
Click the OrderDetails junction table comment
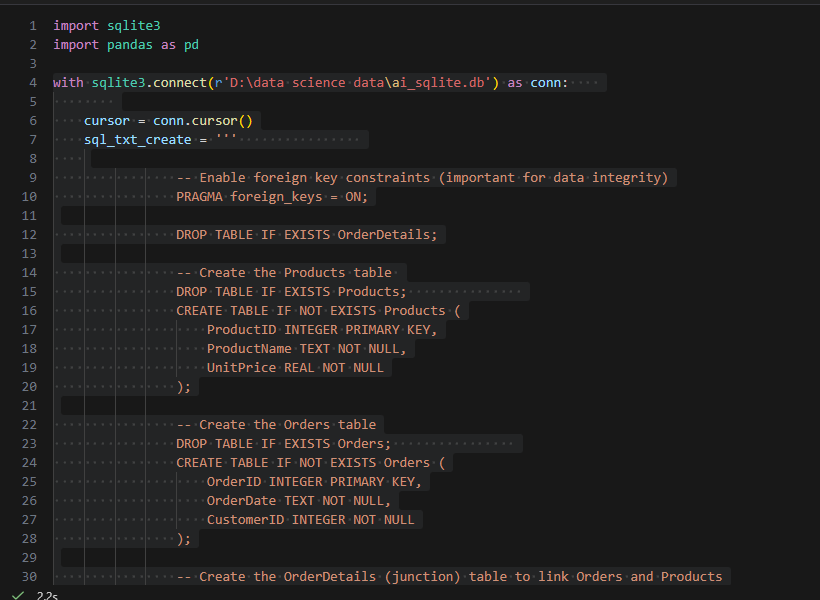click(449, 576)
